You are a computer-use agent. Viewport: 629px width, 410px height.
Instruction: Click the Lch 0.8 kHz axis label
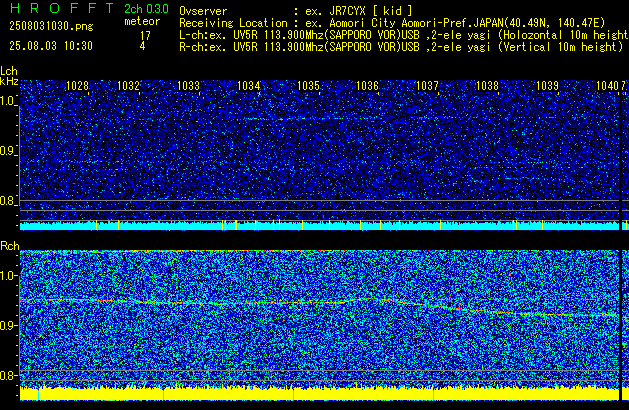(8, 201)
